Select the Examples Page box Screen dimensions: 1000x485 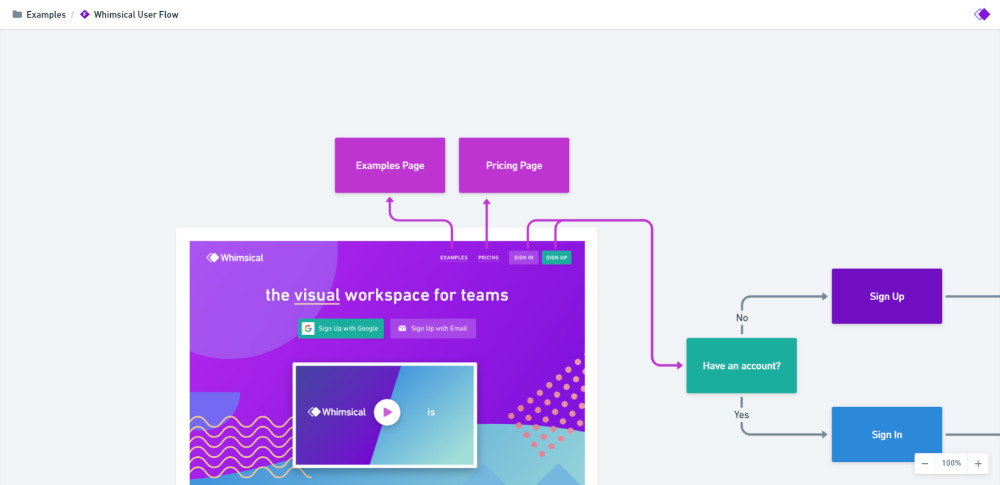(390, 165)
